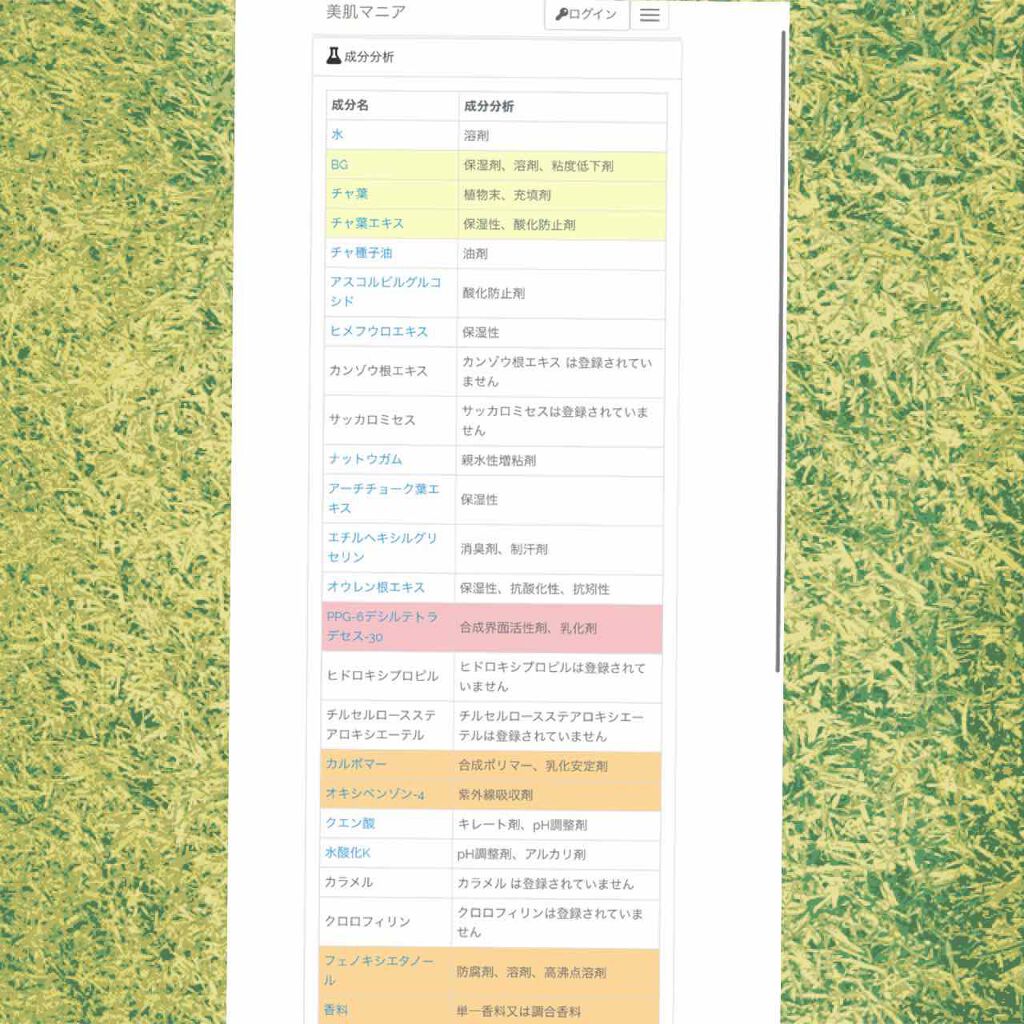View アスコルビルグルコシド ingredient details
The image size is (1024, 1024).
point(384,292)
